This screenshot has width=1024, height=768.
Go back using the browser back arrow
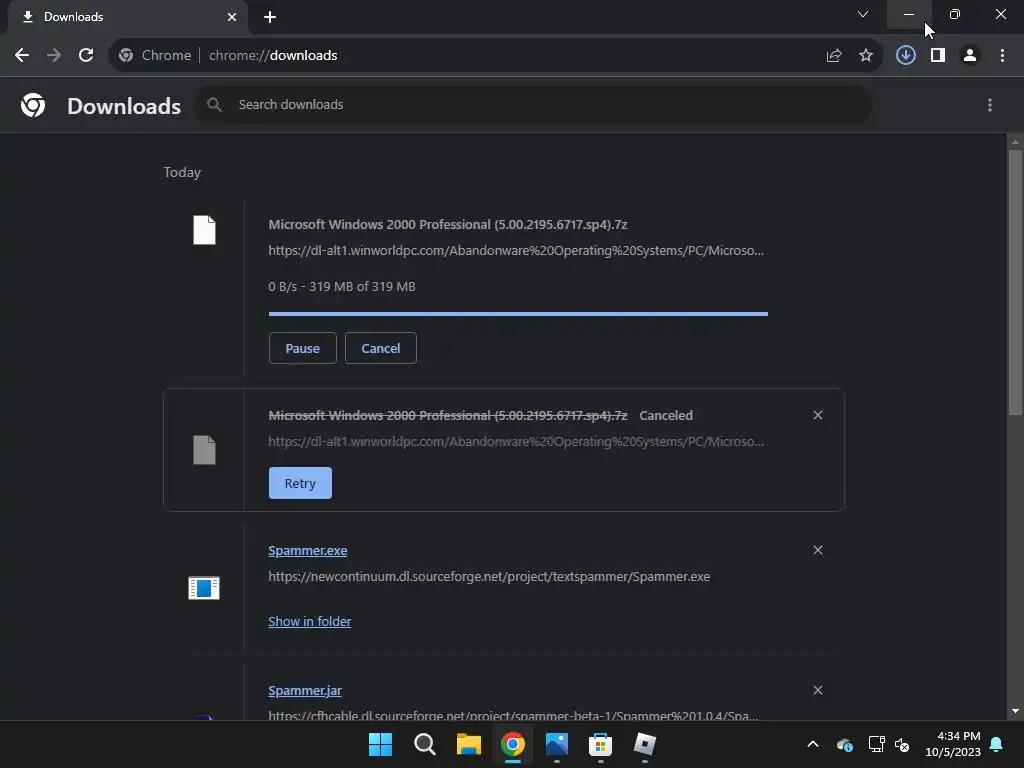[x=22, y=56]
